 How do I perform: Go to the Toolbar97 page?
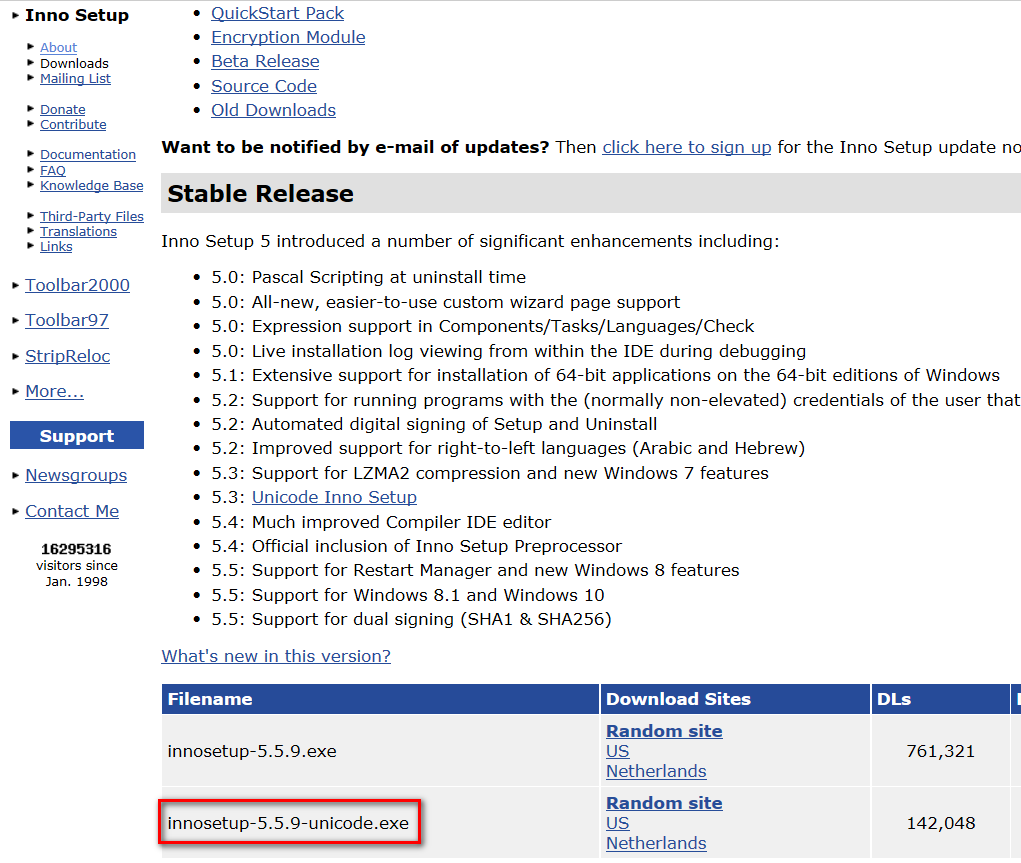[66, 320]
